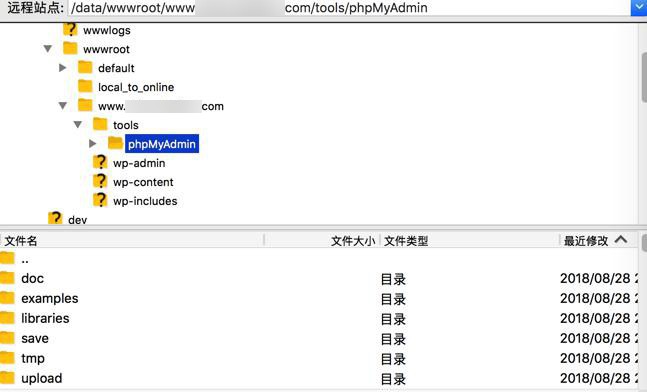Click the 目录 type cell in doc row
The image size is (647, 392).
point(393,279)
